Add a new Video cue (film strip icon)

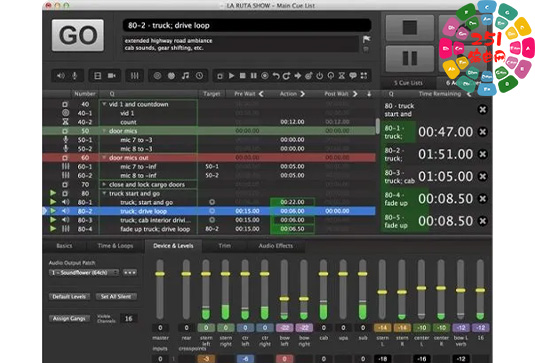98,76
